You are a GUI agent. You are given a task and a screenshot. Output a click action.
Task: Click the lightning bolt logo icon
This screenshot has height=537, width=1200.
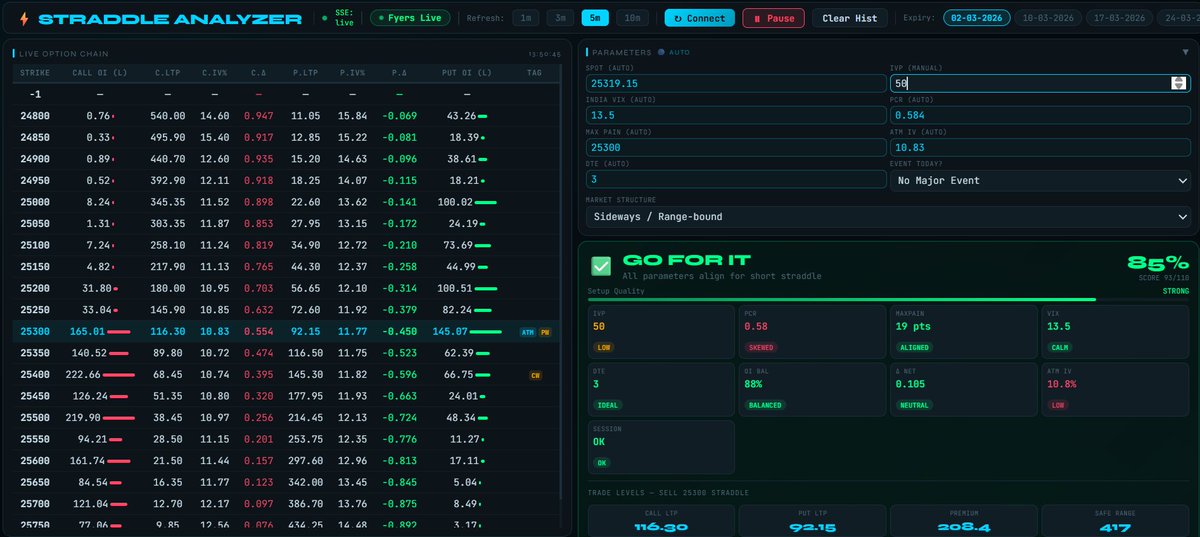tap(23, 18)
